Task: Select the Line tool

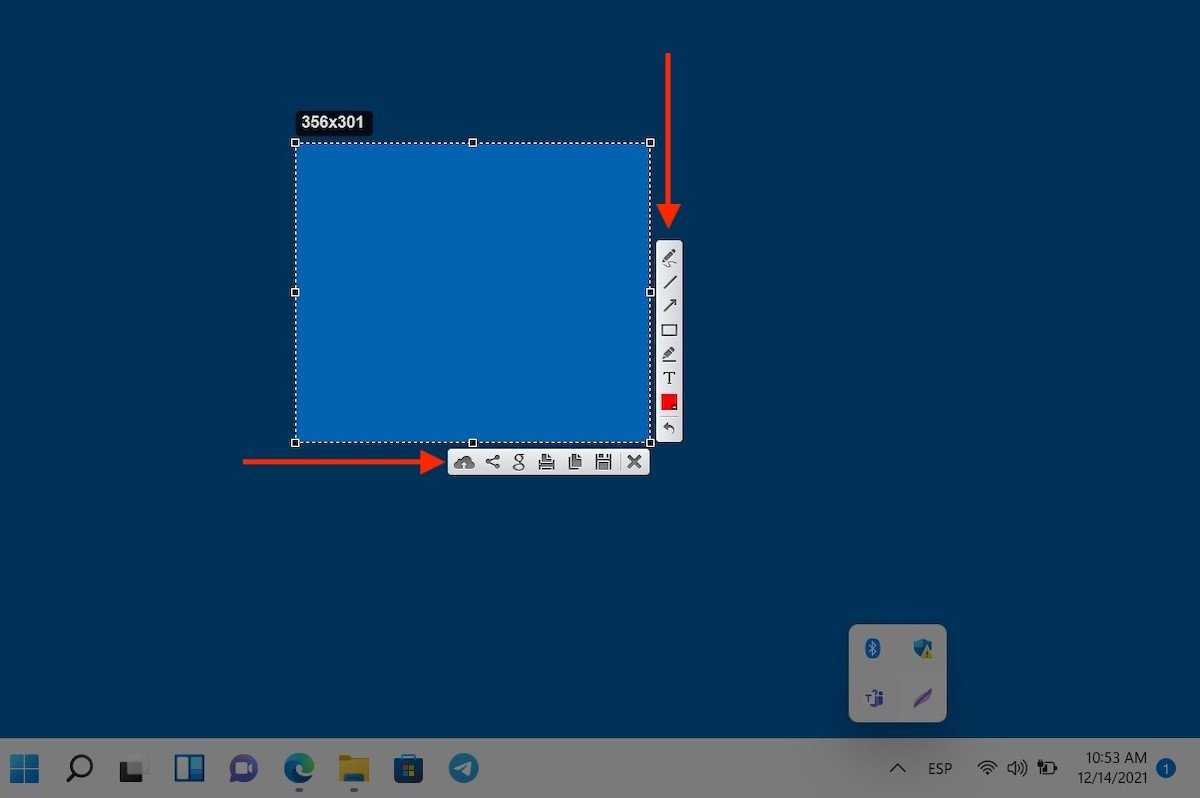Action: [x=669, y=282]
